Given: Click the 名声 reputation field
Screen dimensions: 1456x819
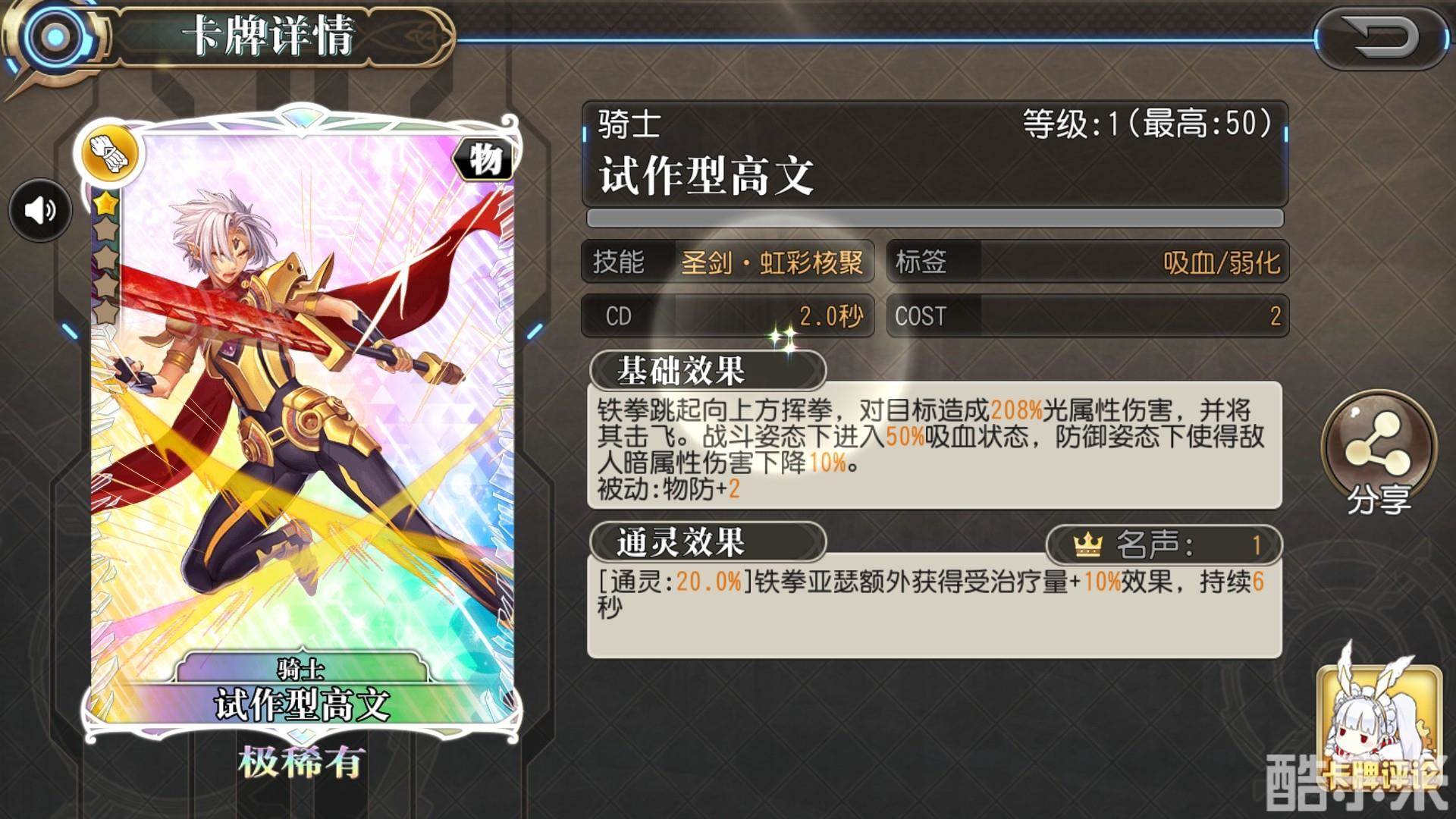Looking at the screenshot, I should pyautogui.click(x=1164, y=544).
